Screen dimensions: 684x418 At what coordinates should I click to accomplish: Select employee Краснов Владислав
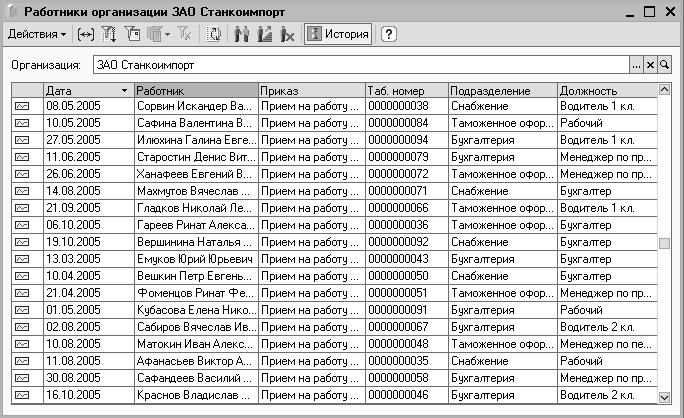click(x=196, y=395)
